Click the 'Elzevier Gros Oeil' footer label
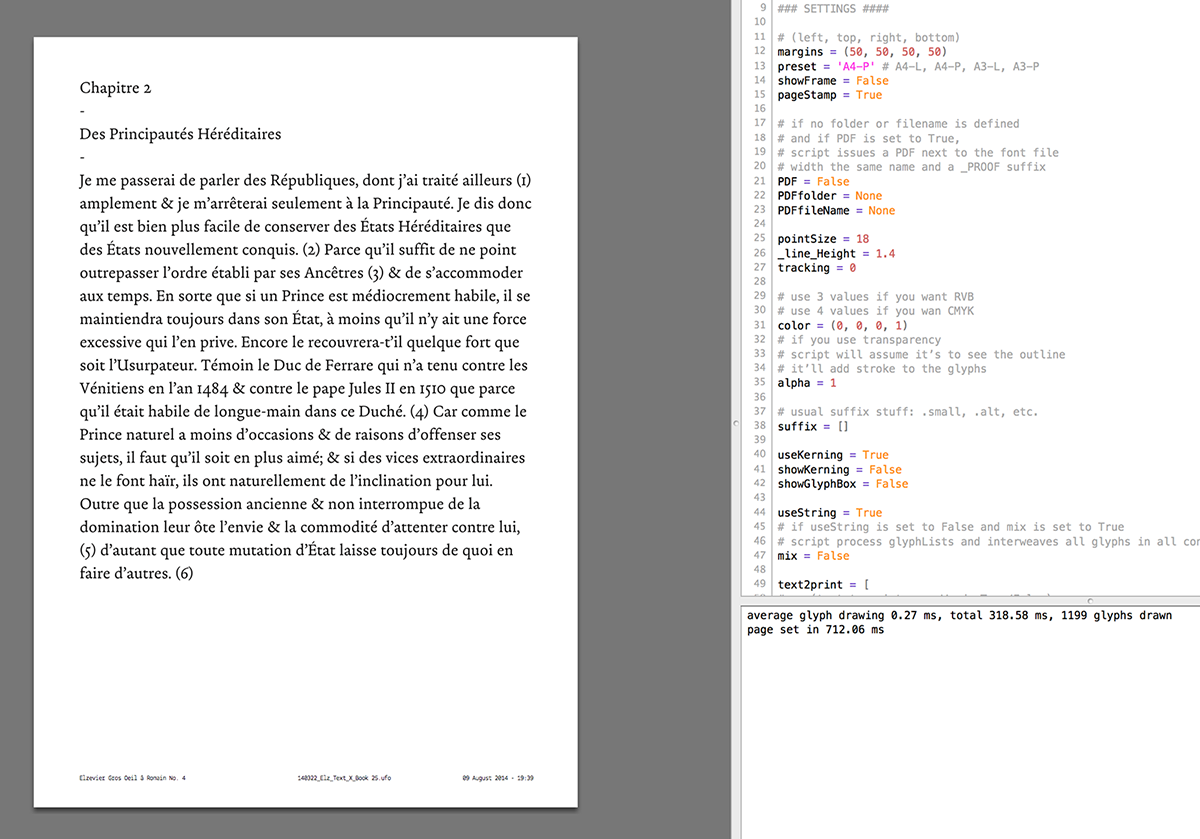Image resolution: width=1200 pixels, height=839 pixels. point(133,777)
